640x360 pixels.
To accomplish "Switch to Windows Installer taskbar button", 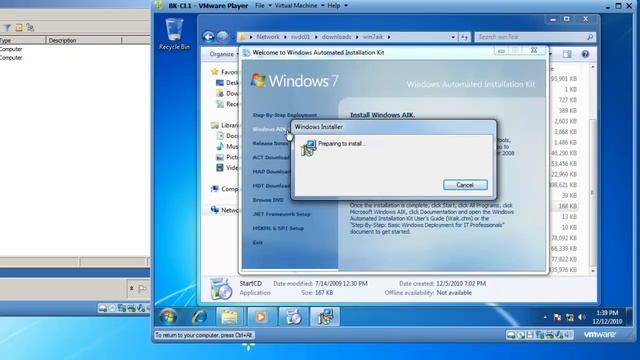I will pos(325,317).
